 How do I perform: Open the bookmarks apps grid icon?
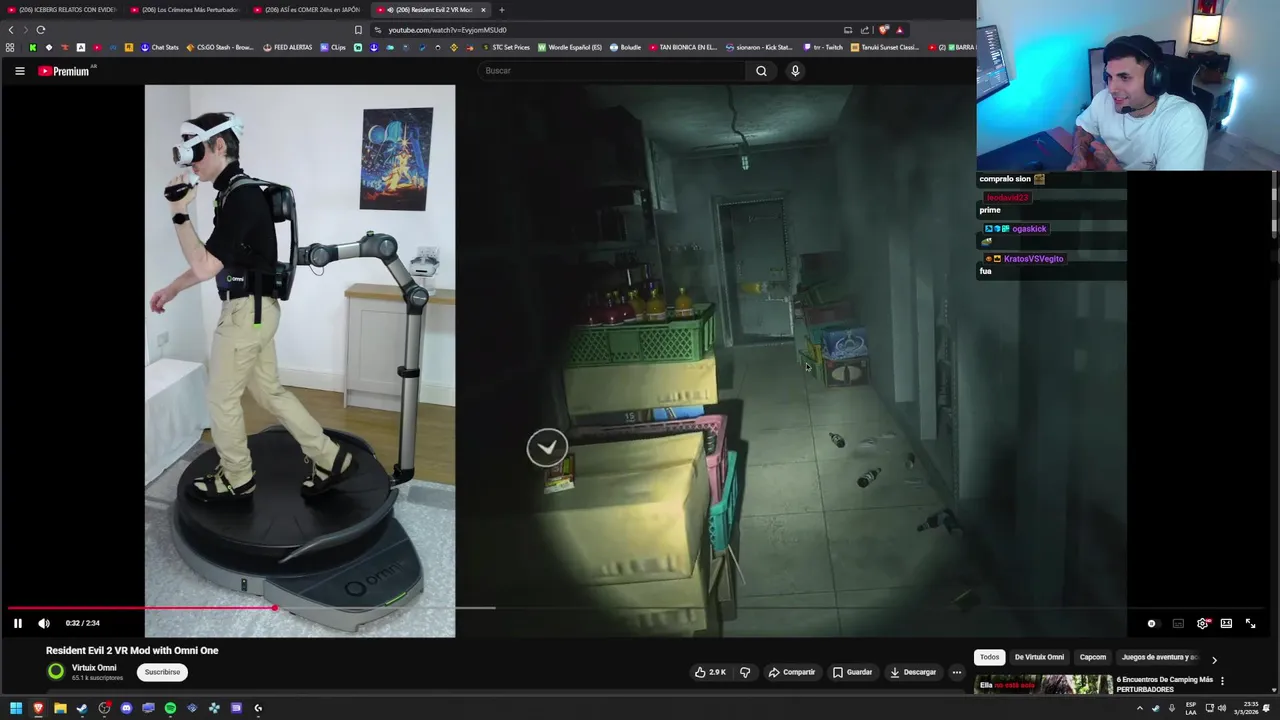tap(10, 47)
